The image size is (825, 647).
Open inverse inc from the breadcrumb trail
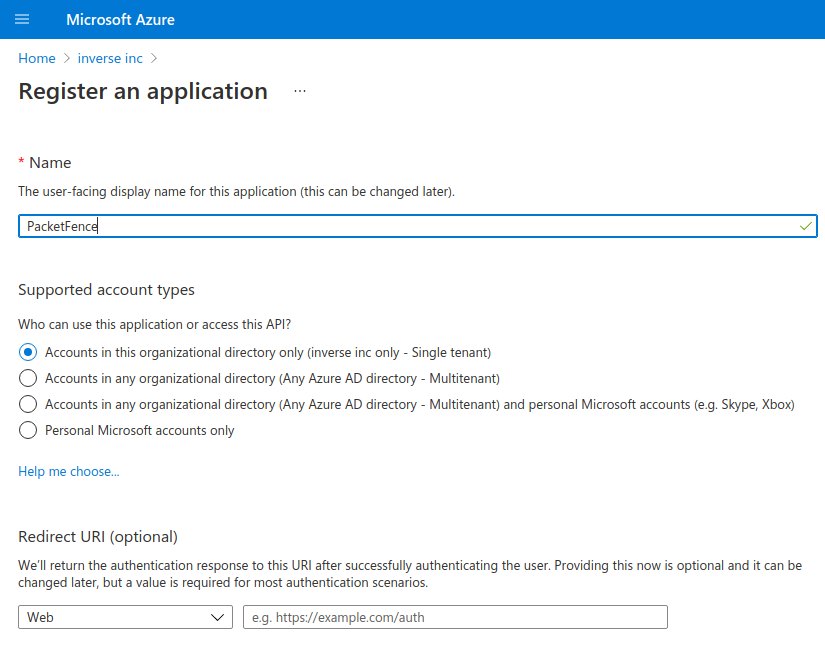(110, 58)
